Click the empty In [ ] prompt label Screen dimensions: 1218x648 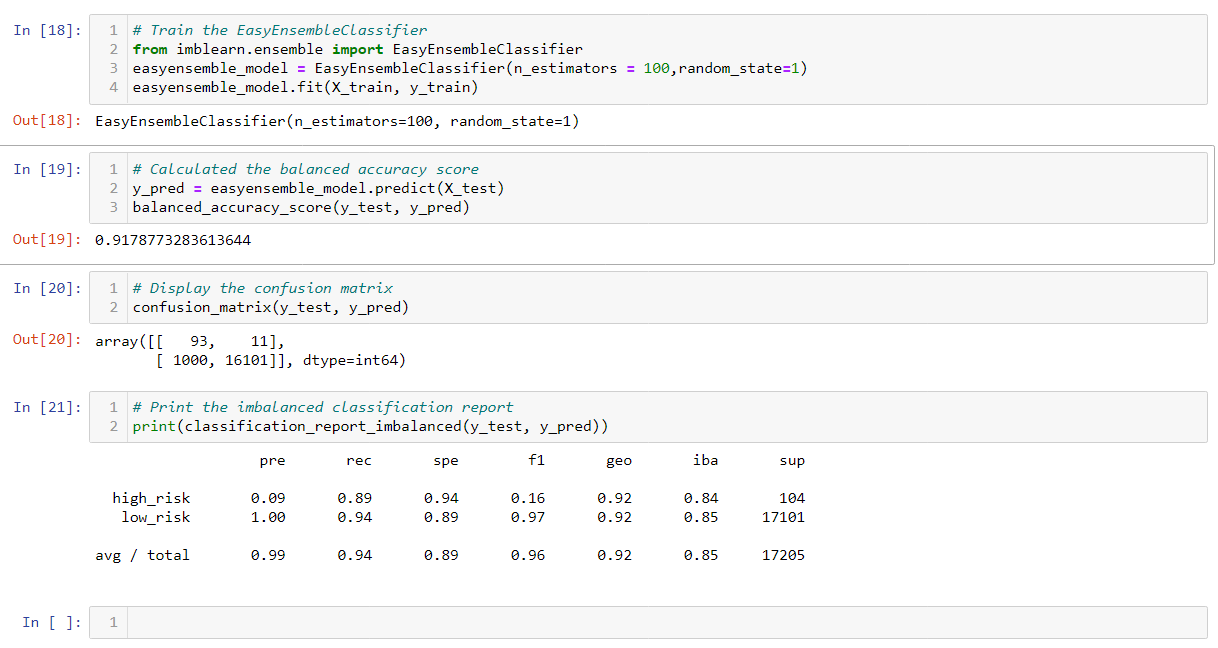[52, 622]
